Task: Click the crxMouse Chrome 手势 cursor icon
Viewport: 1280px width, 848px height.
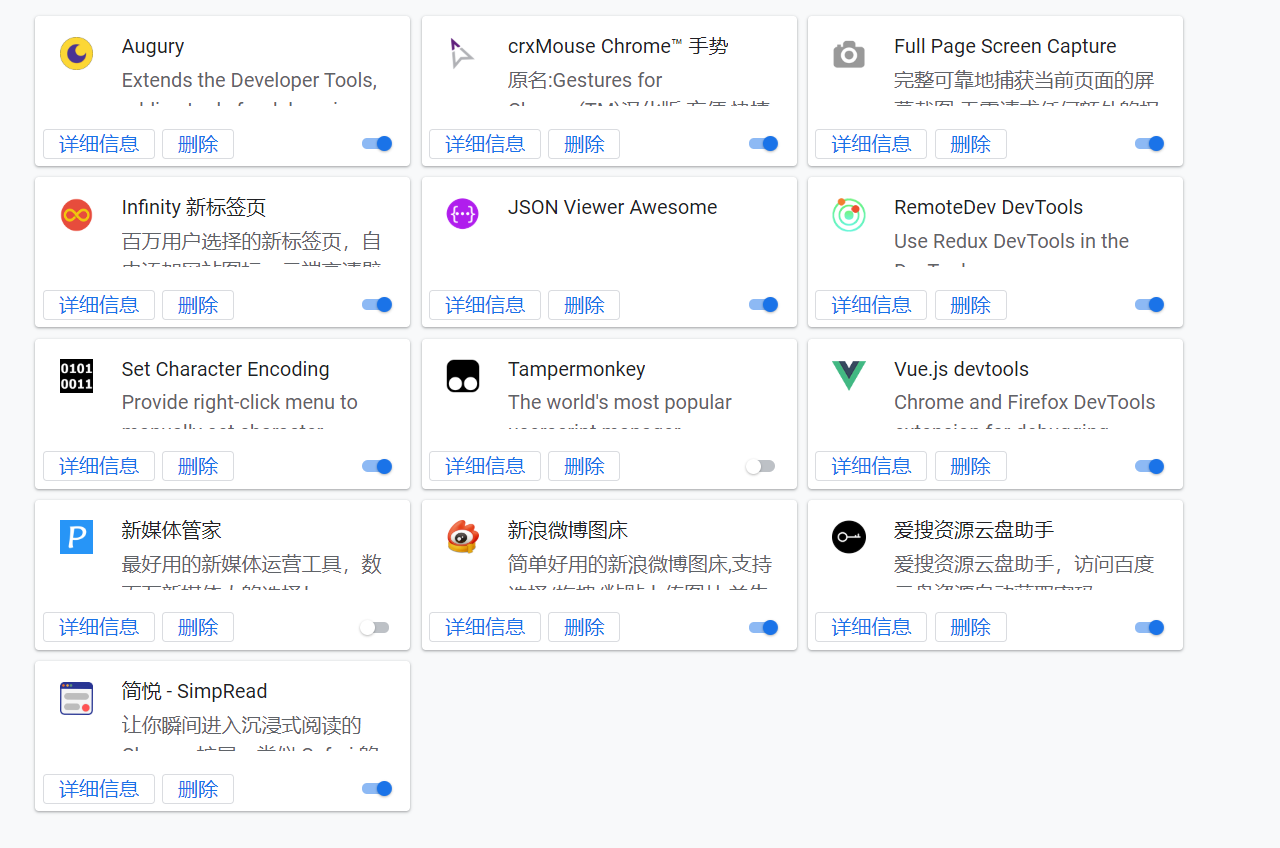Action: click(x=462, y=53)
